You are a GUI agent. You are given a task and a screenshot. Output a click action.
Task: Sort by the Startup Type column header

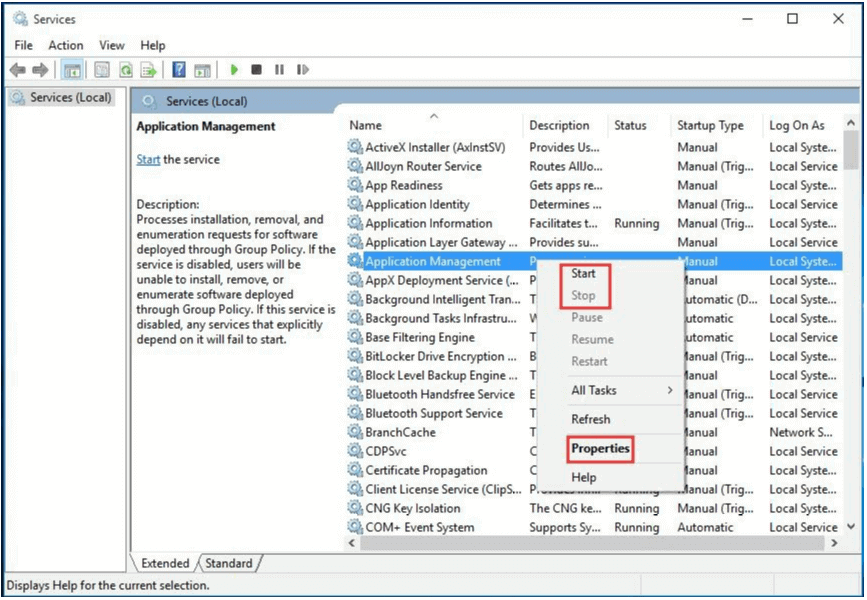[x=710, y=125]
